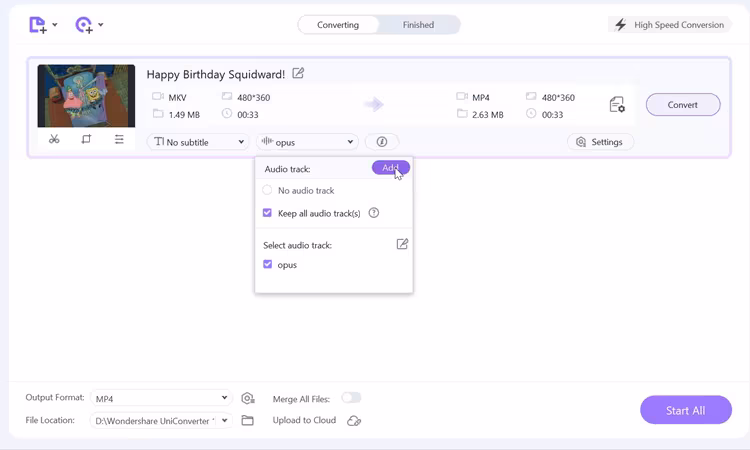Uncheck the opus audio track

(x=267, y=265)
